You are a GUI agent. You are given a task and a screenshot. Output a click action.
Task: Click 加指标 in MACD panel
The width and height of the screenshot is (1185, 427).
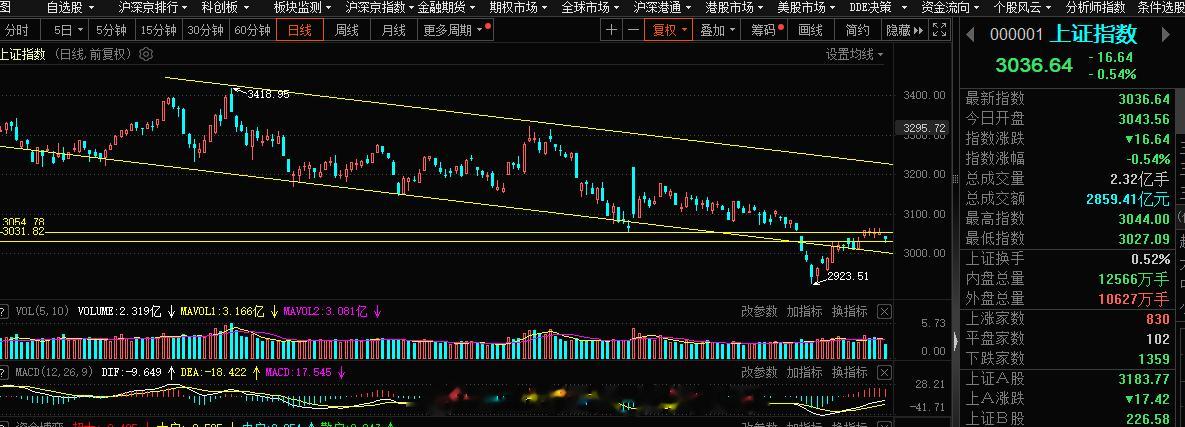point(805,373)
